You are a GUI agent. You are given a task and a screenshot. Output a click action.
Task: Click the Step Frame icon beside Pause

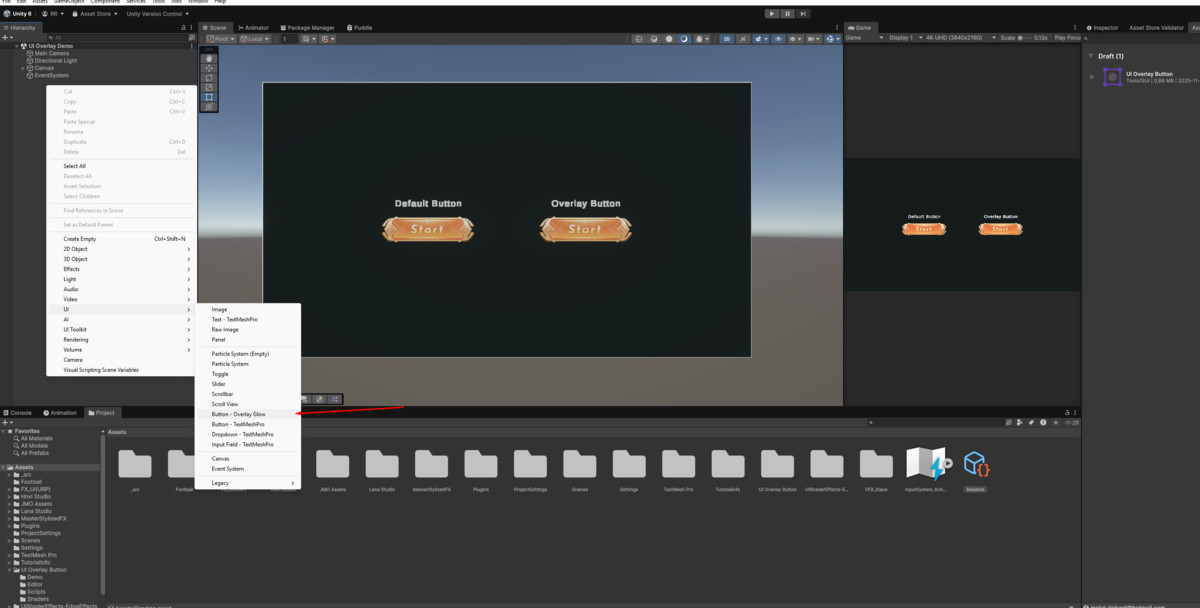point(801,13)
